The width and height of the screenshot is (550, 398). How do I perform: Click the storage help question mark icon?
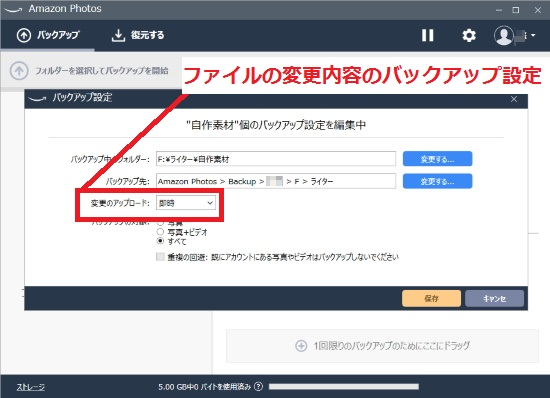[x=258, y=387]
